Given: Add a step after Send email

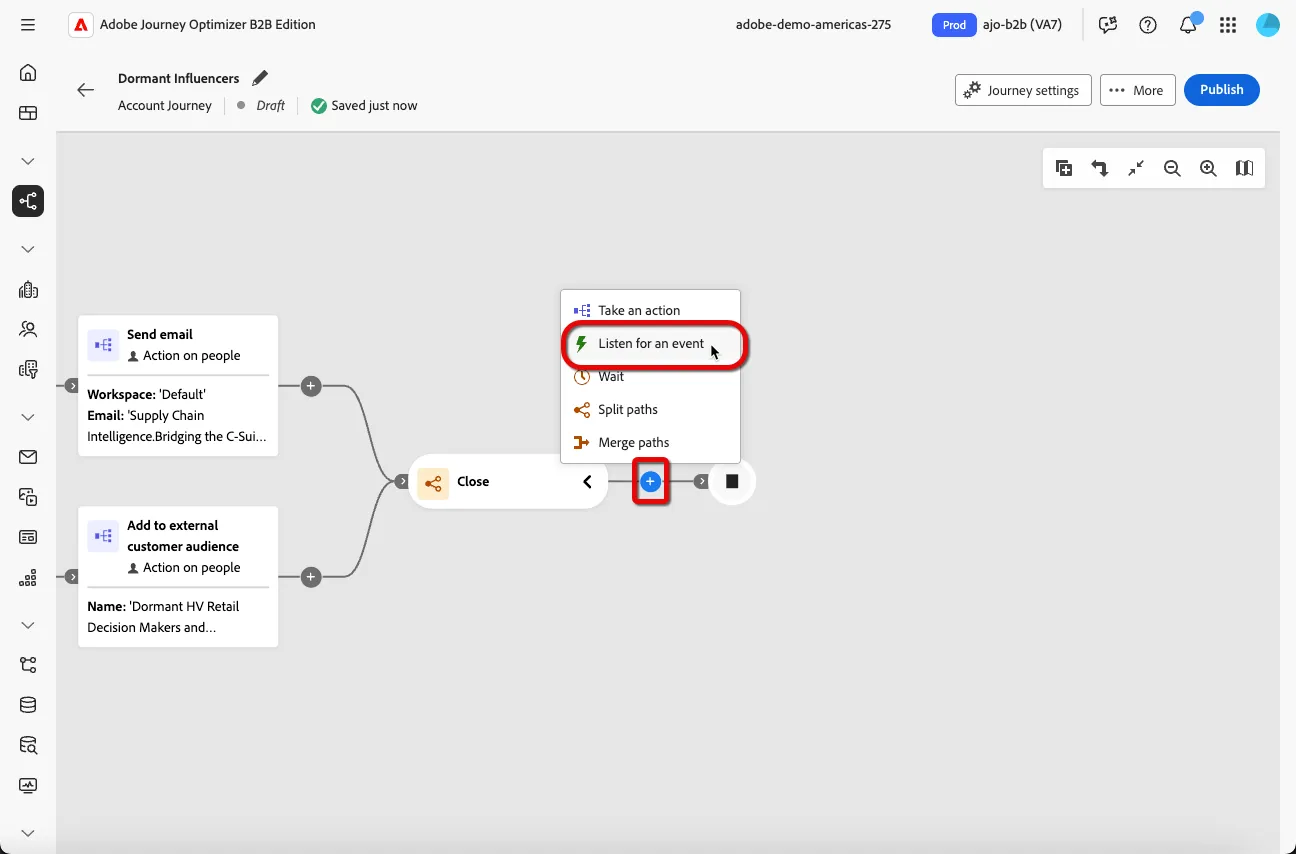Looking at the screenshot, I should coord(311,386).
